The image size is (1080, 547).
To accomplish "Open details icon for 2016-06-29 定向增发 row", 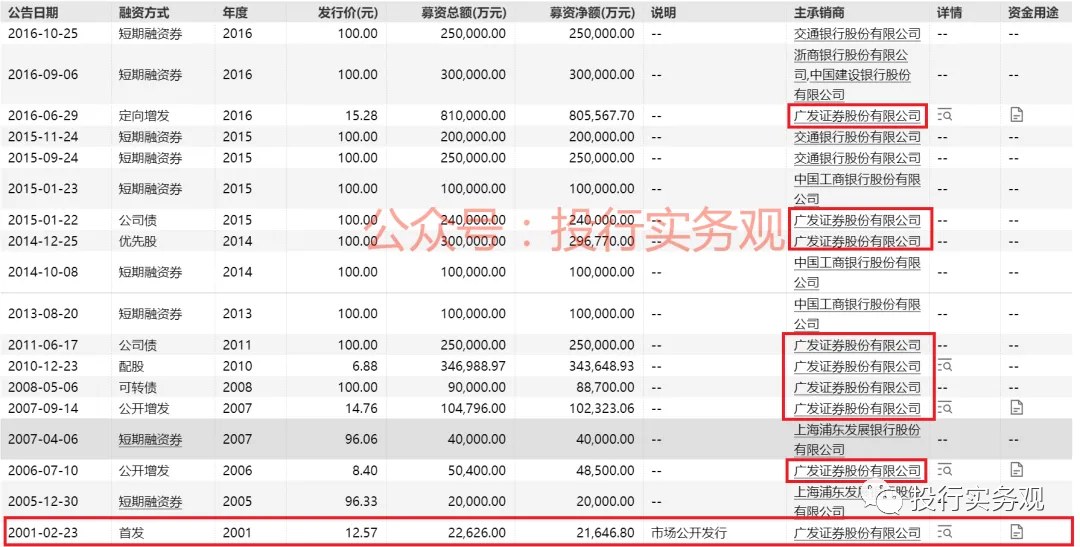I will click(x=944, y=115).
